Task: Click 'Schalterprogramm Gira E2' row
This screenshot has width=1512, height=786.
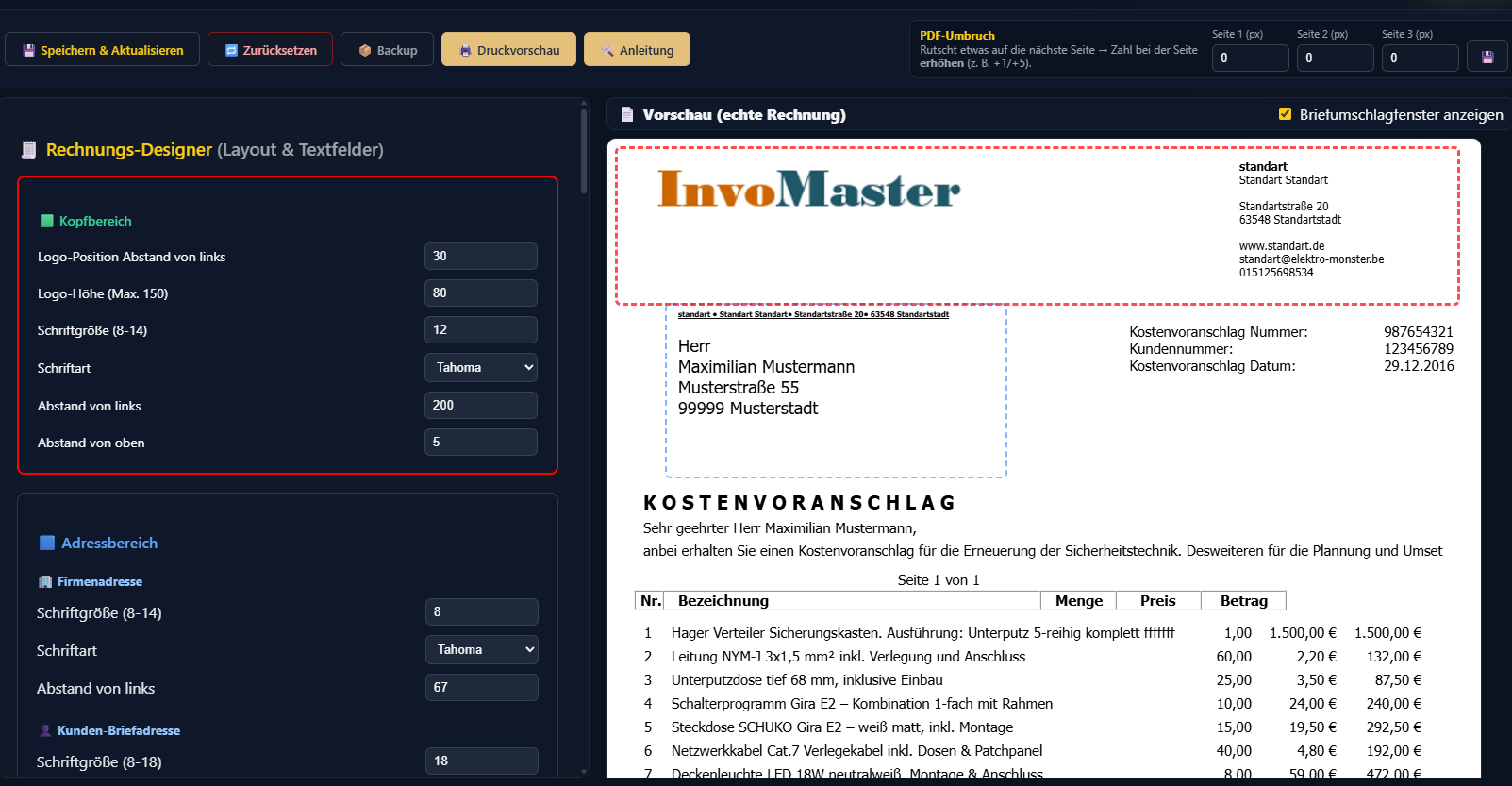Action: [1033, 704]
